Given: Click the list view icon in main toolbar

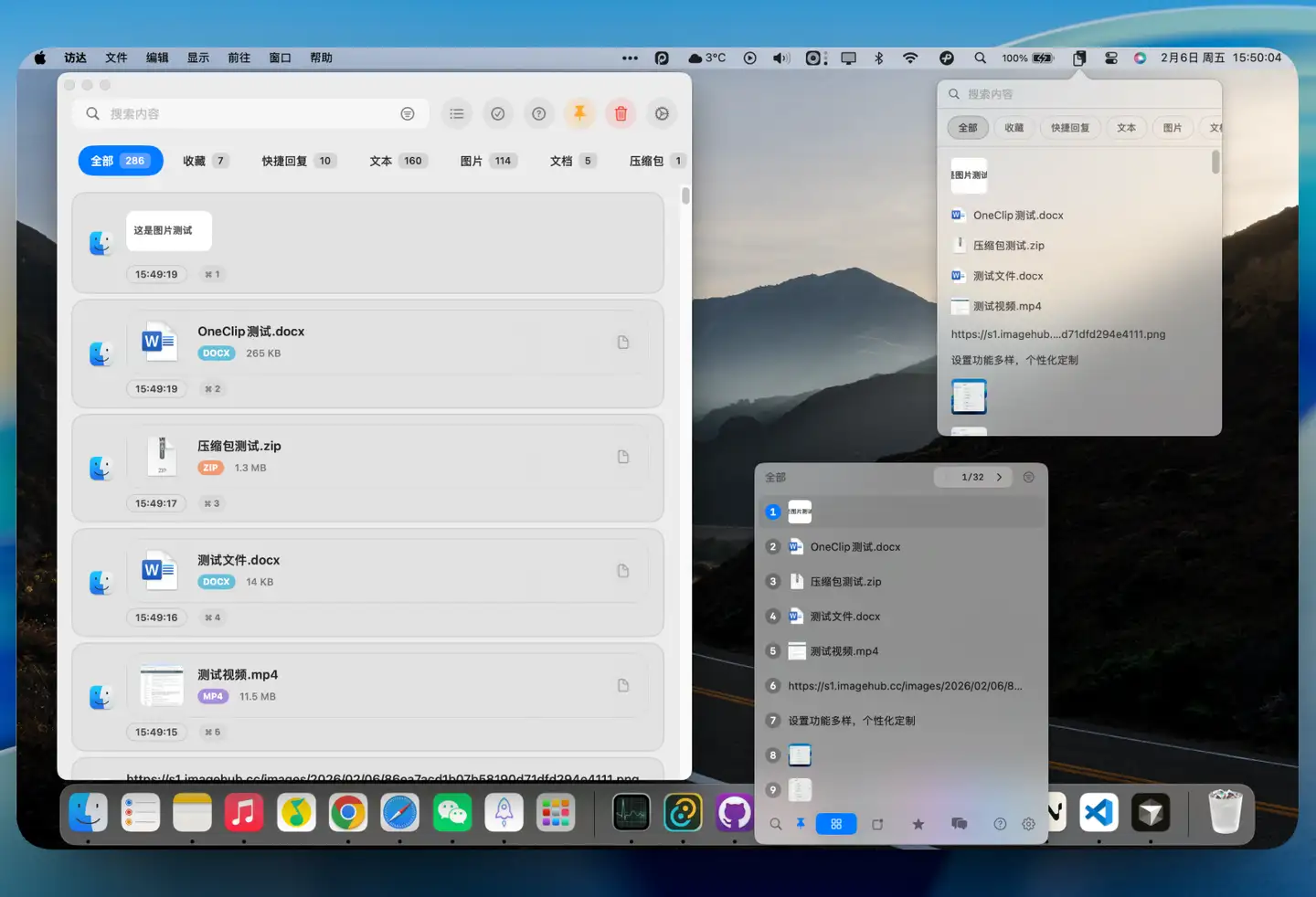Looking at the screenshot, I should coord(457,113).
